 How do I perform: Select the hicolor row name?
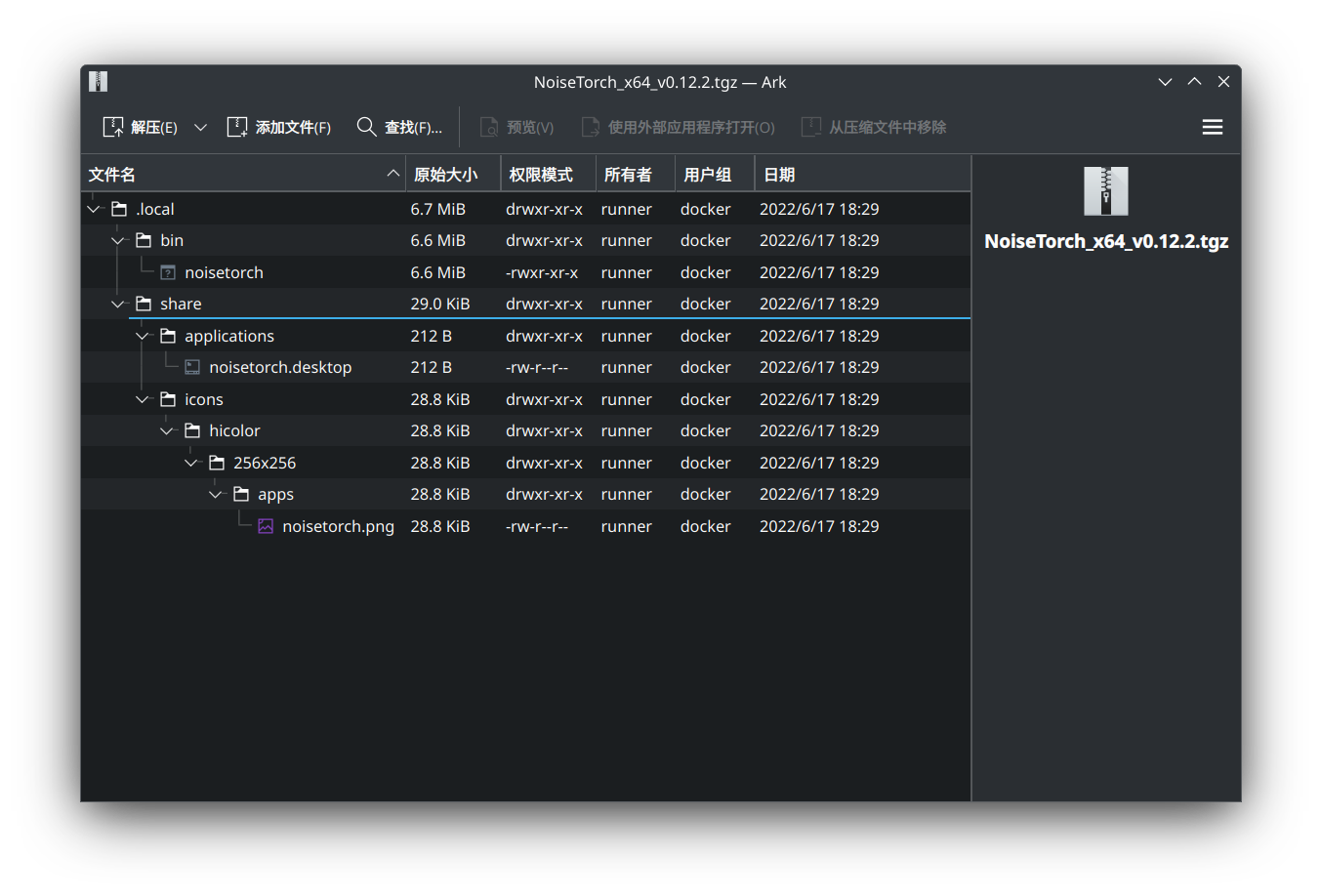pyautogui.click(x=234, y=430)
